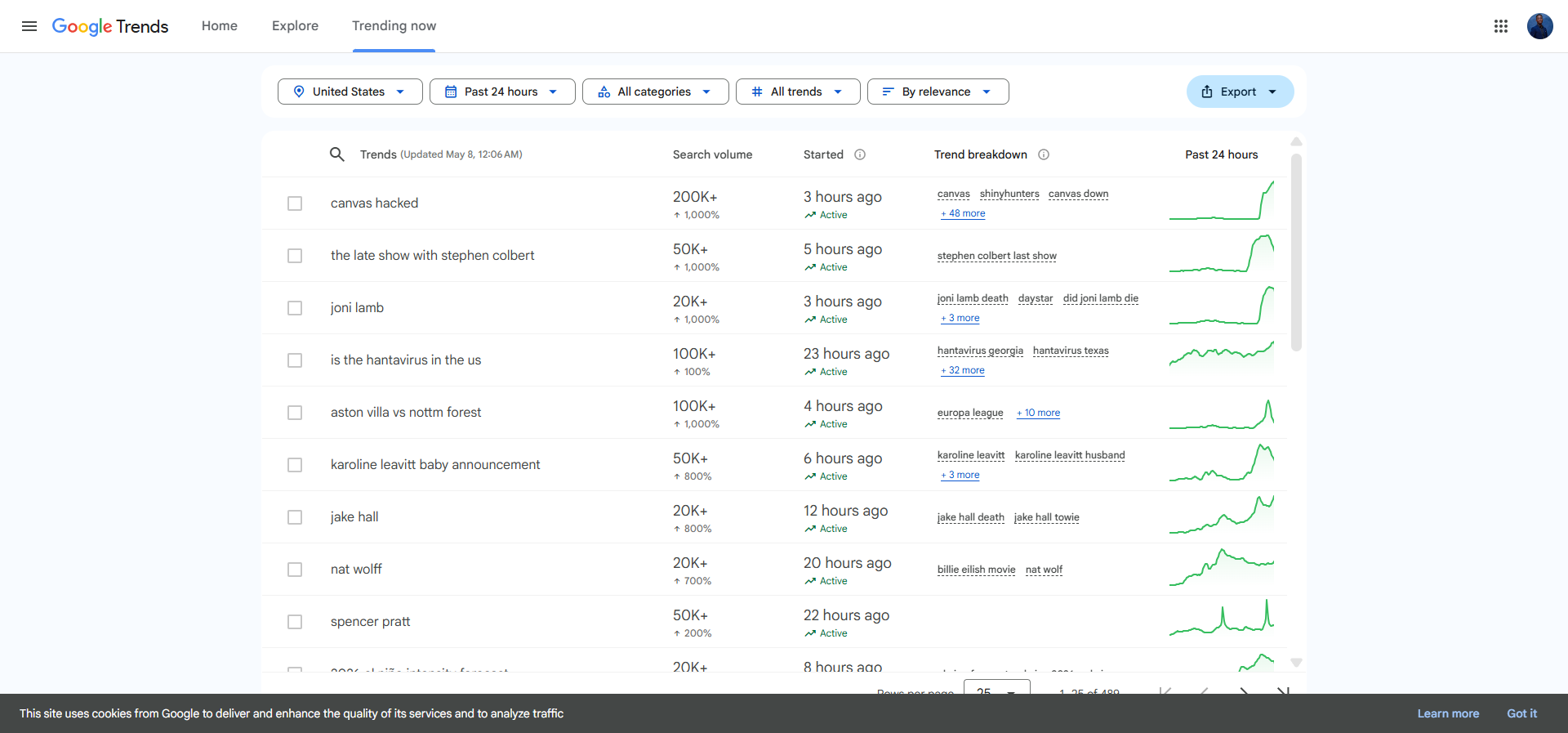The width and height of the screenshot is (1568, 733).
Task: Open the spencer pratt trend sparkline
Action: pyautogui.click(x=1222, y=619)
